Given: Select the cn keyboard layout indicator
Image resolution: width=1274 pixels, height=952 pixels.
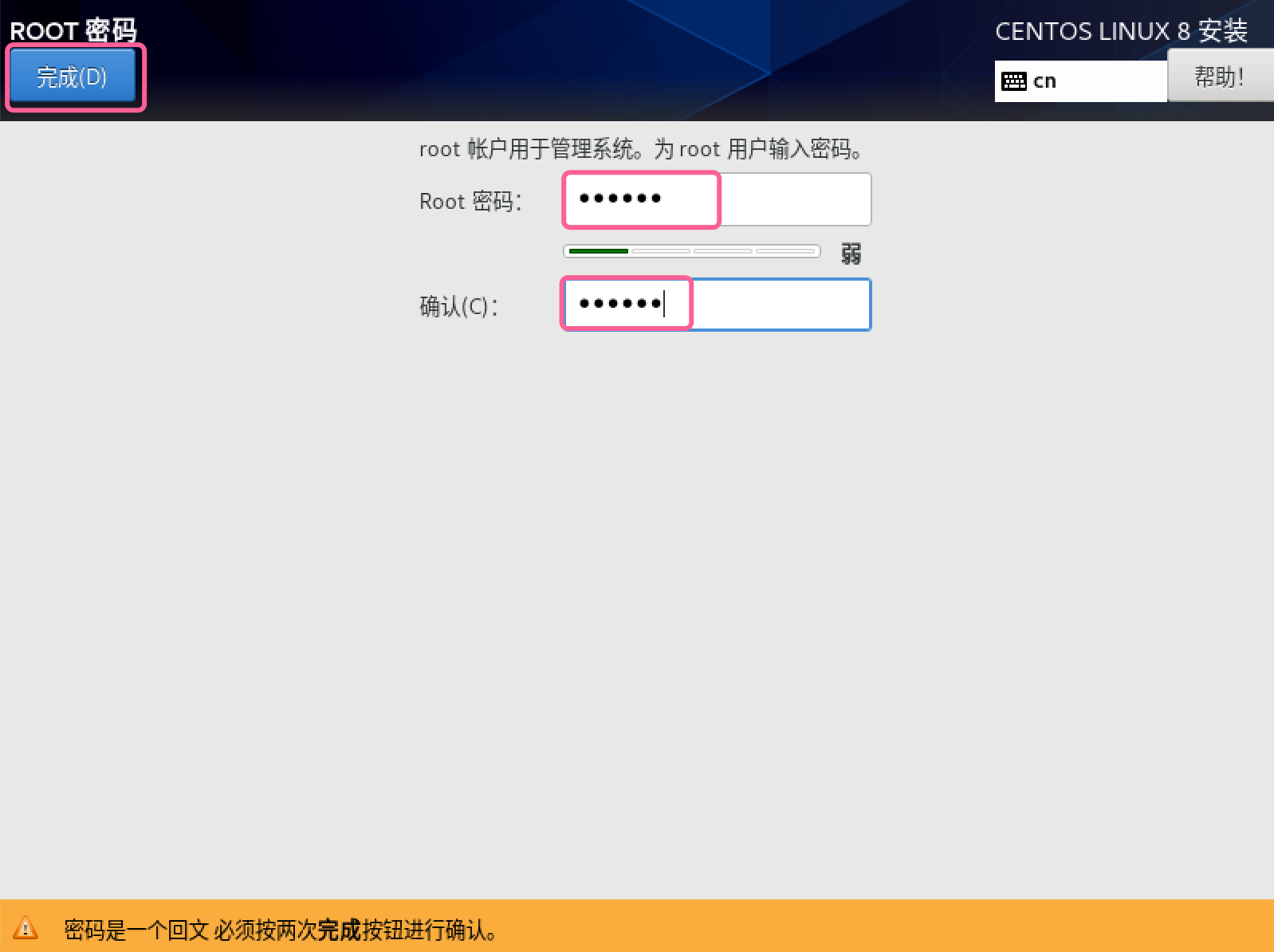Looking at the screenshot, I should (1080, 81).
